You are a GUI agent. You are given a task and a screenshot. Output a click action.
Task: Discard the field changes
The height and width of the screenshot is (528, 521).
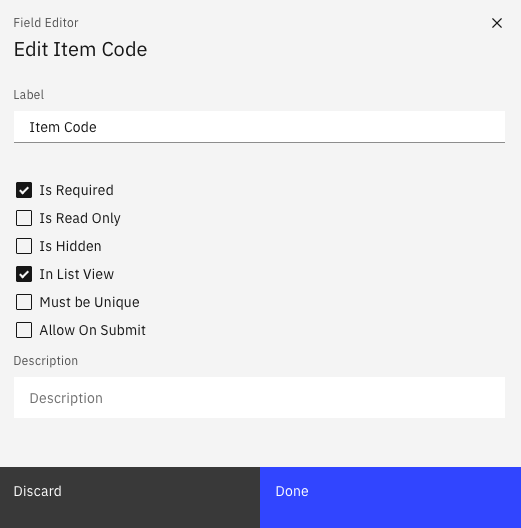(130, 497)
